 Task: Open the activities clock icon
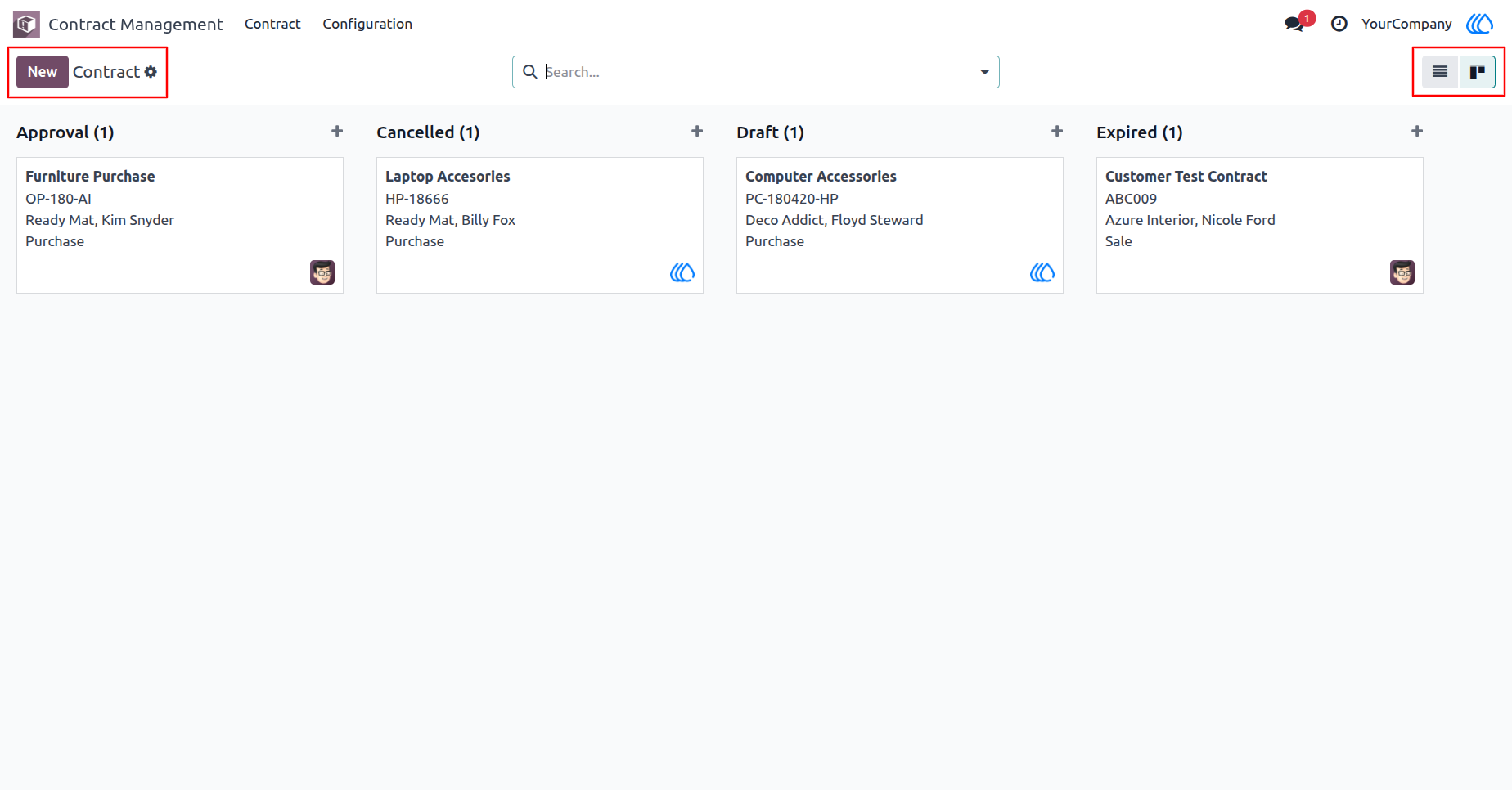(x=1339, y=24)
